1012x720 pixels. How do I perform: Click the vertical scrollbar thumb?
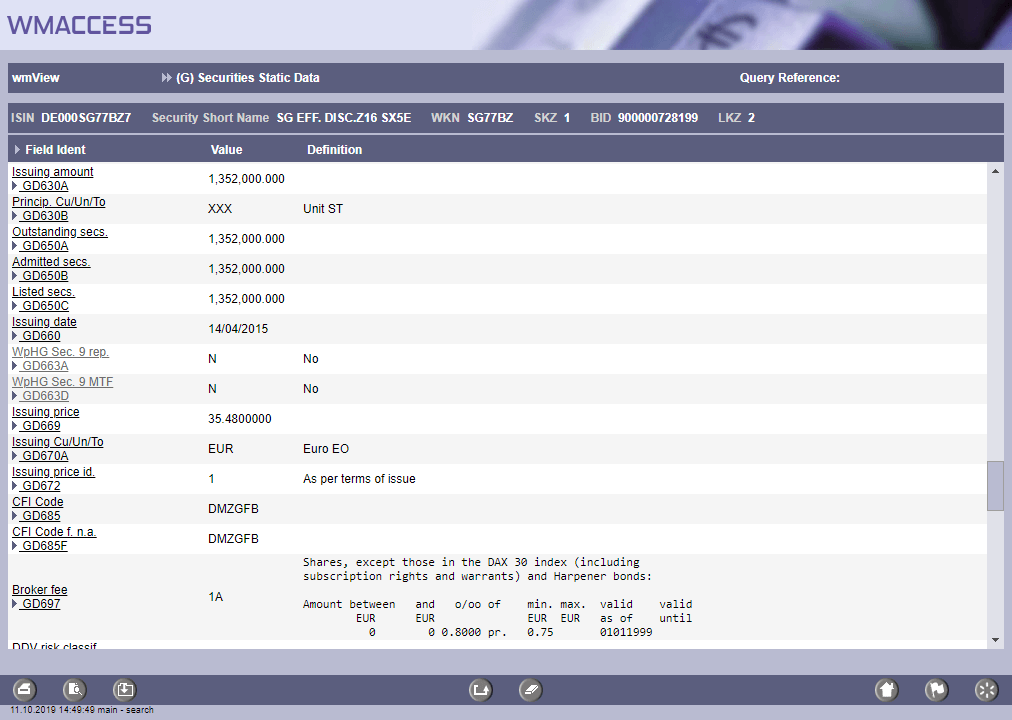(995, 486)
